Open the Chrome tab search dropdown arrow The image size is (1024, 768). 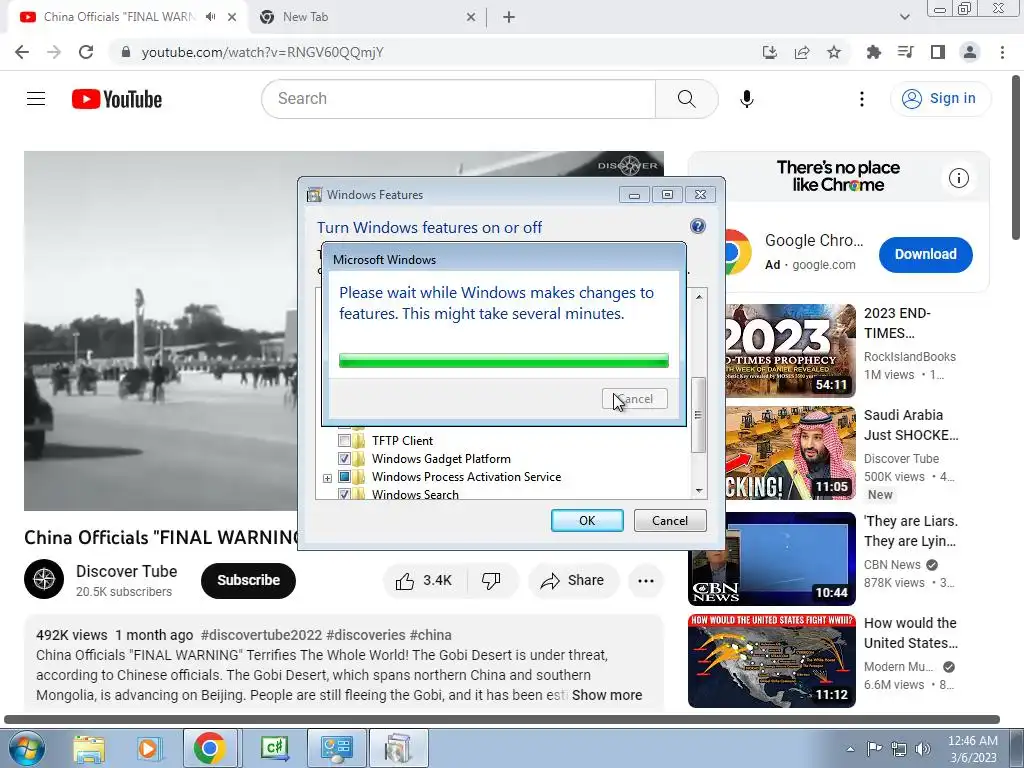coord(904,17)
